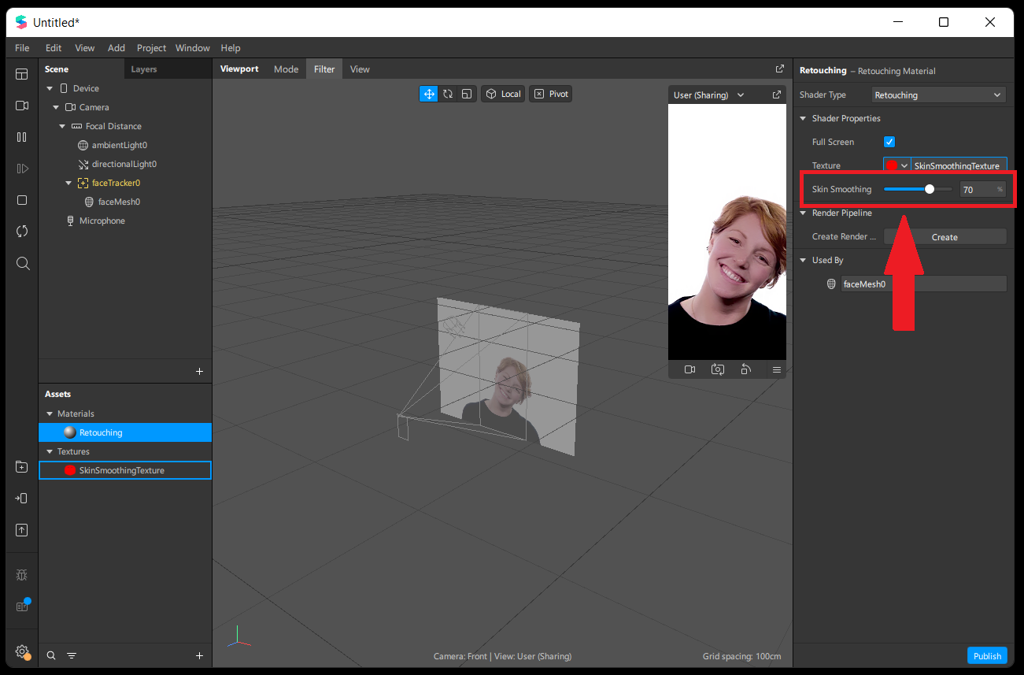
Task: Click the play-step icon in left sidebar
Action: (x=22, y=168)
